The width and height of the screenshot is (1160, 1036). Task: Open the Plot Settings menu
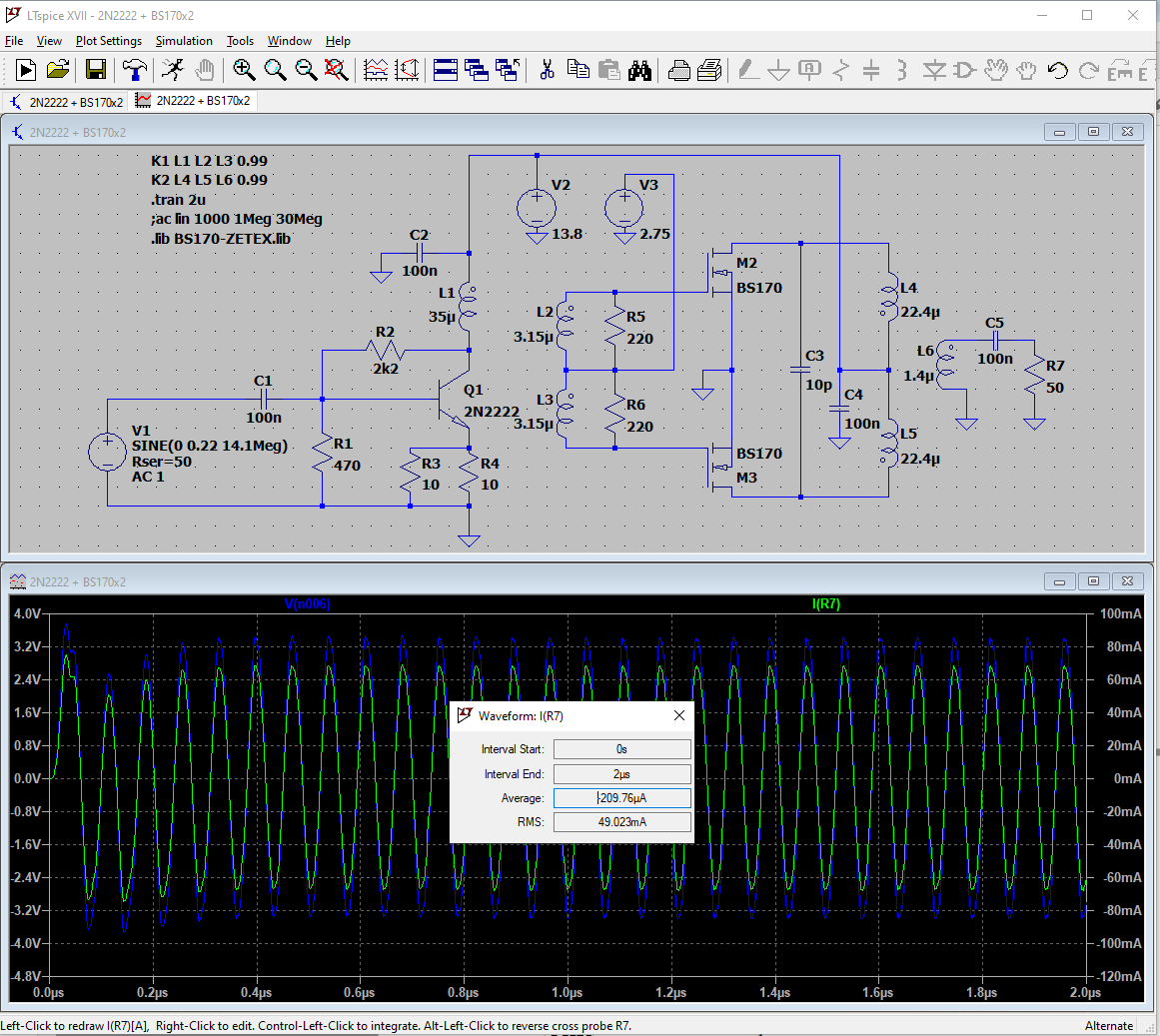(x=109, y=41)
